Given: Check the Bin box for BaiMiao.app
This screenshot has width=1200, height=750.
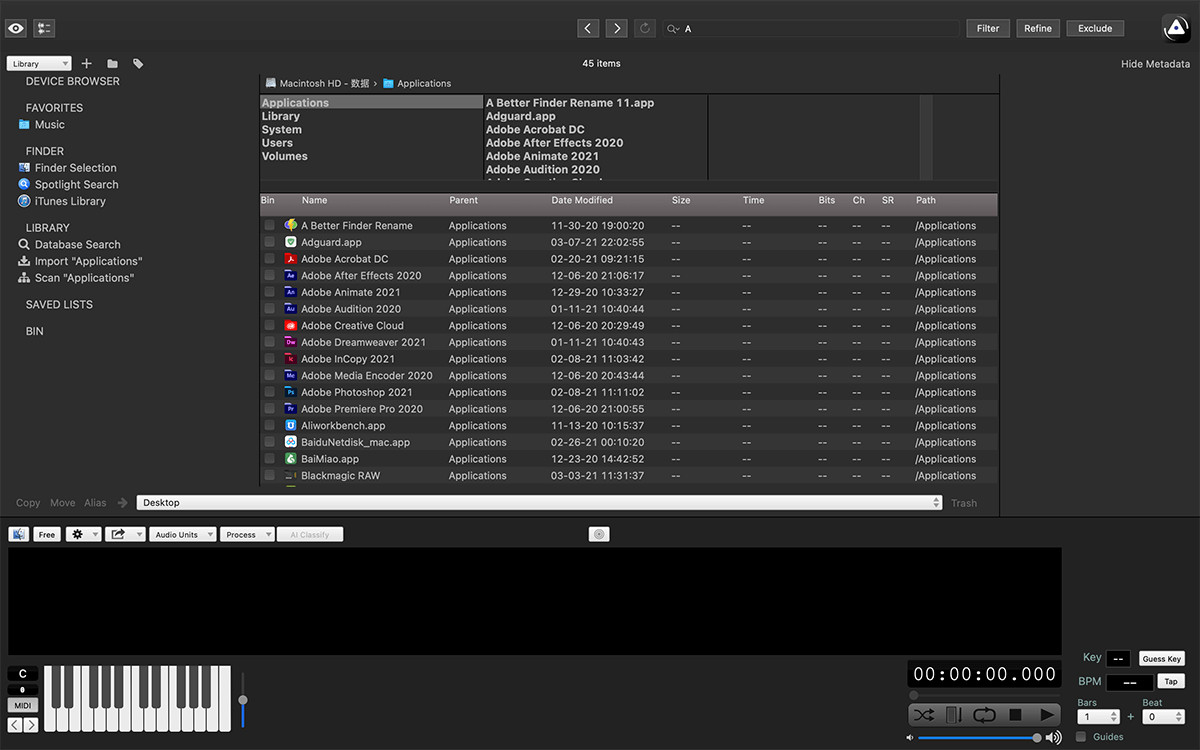Looking at the screenshot, I should (269, 459).
